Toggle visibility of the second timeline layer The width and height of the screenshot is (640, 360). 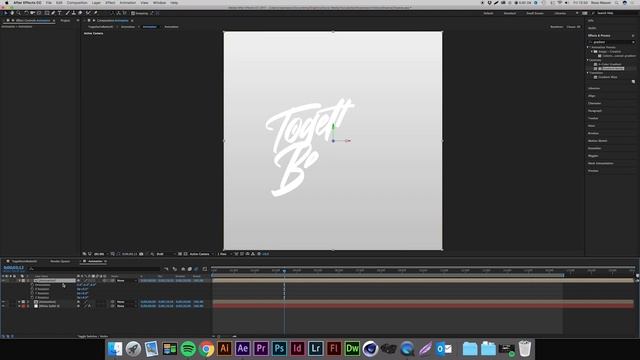point(3,302)
